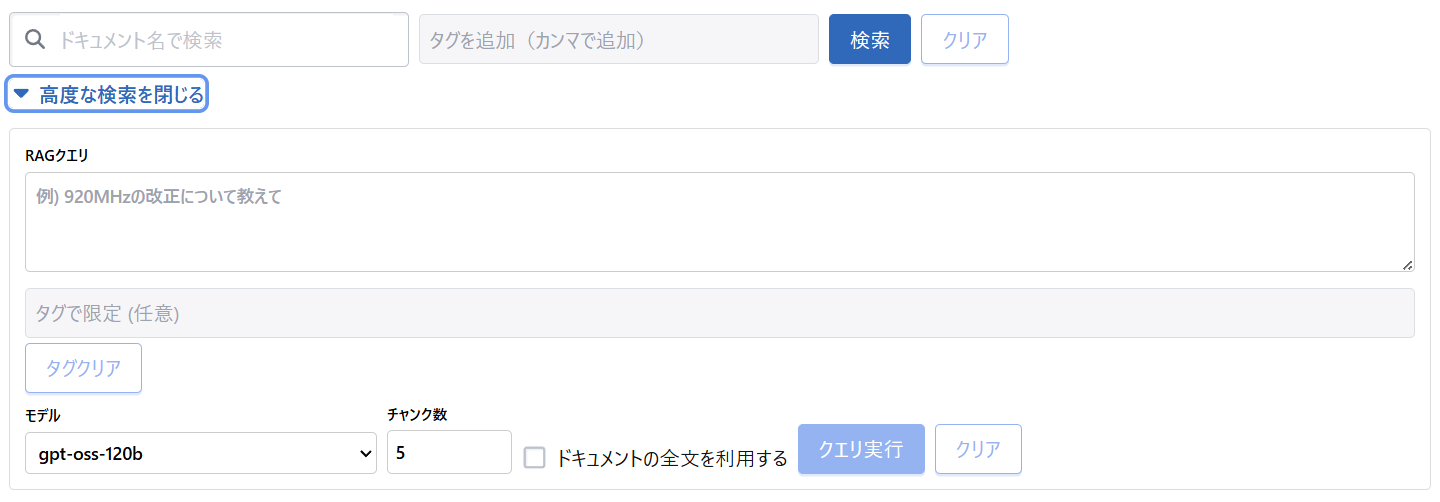Click the チャンク数 field showing 5
Image resolution: width=1440 pixels, height=502 pixels.
coord(449,453)
